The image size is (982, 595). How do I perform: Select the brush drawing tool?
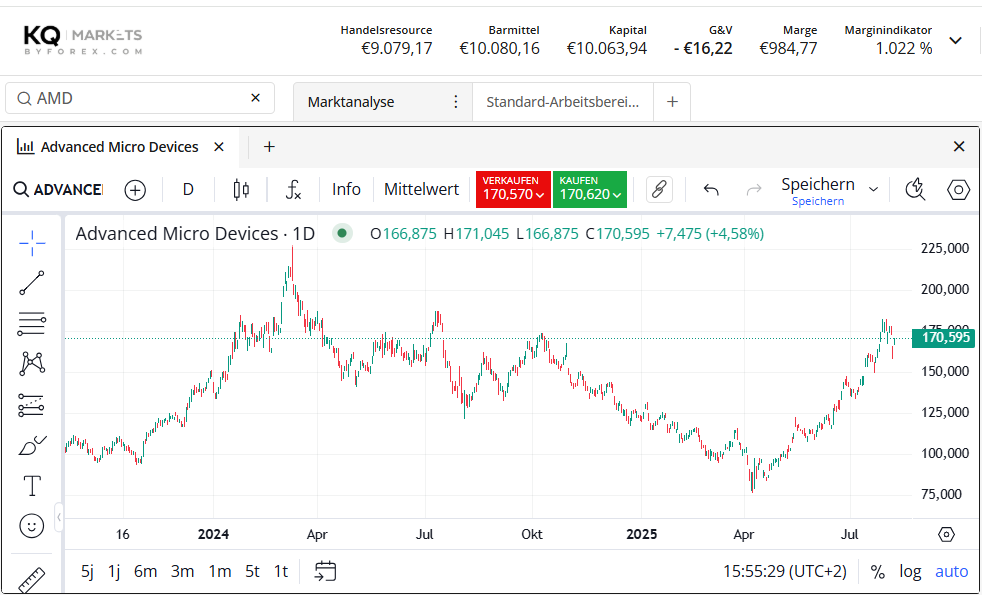(x=32, y=445)
